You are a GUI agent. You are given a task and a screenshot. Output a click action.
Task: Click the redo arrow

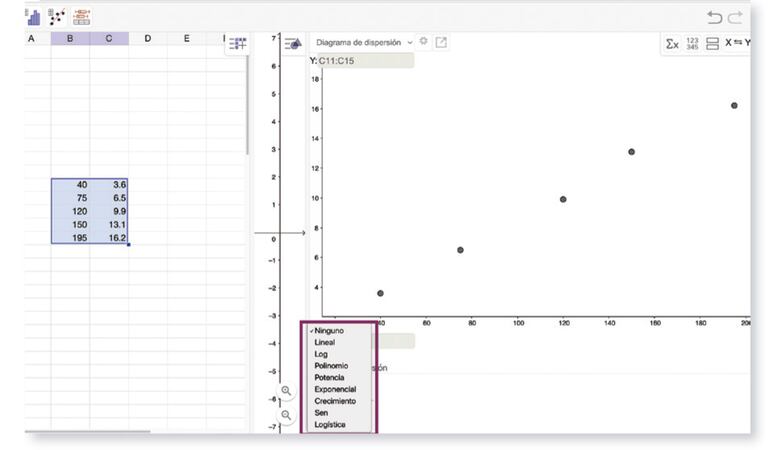pyautogui.click(x=735, y=18)
